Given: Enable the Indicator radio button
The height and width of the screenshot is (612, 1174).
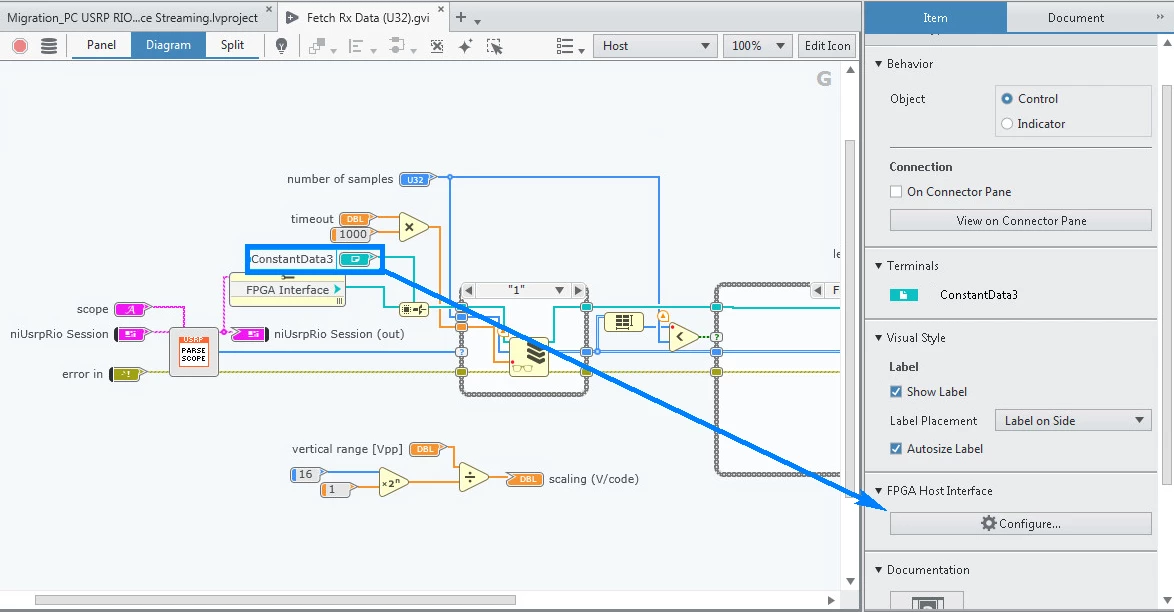Looking at the screenshot, I should click(1009, 123).
